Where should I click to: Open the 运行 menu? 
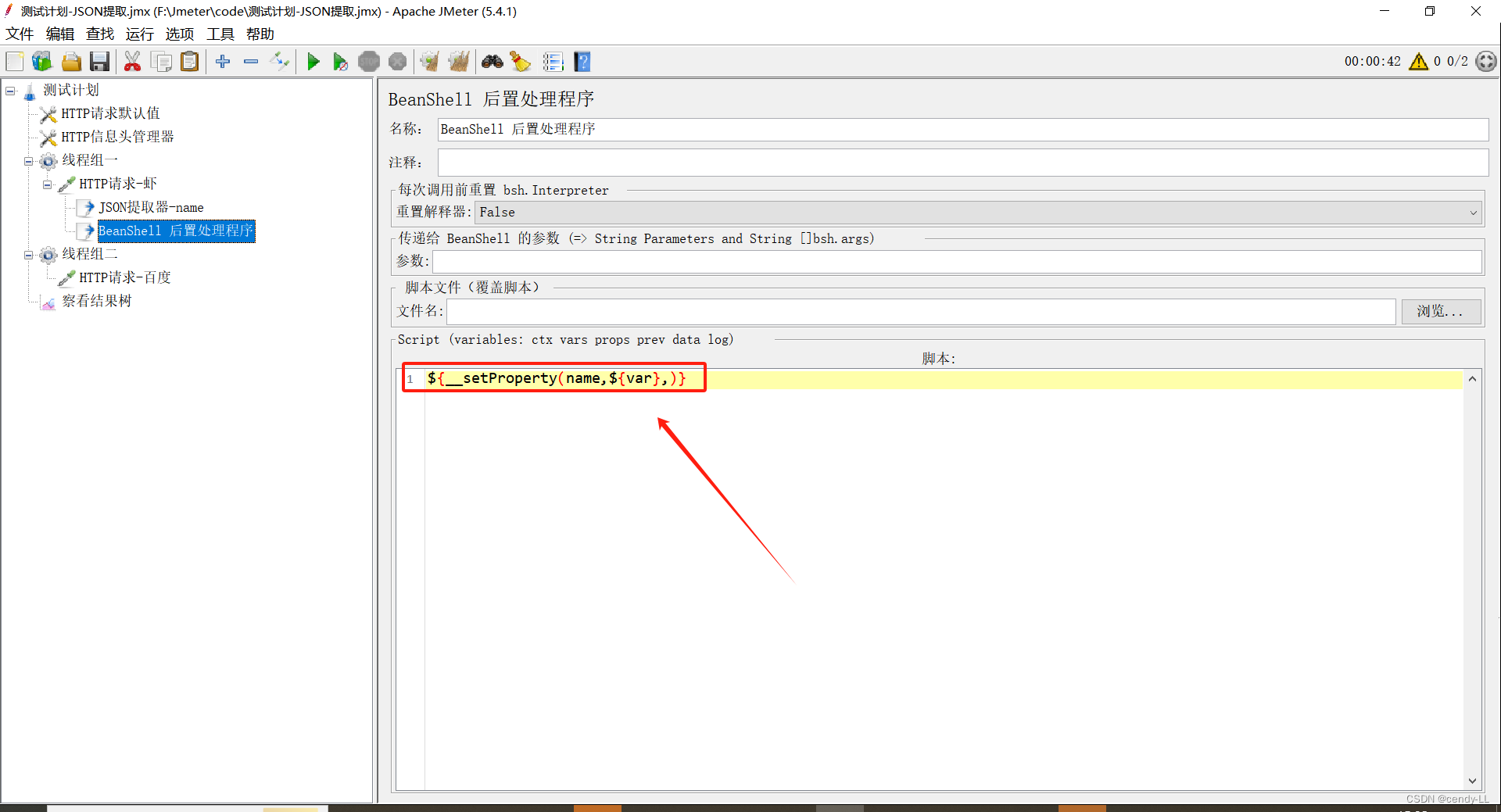coord(139,34)
